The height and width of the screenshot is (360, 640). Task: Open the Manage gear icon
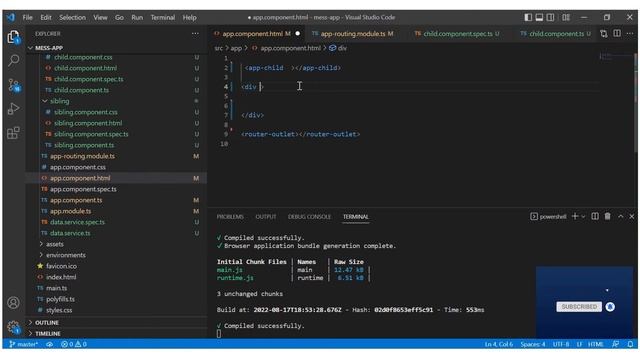tap(13, 327)
